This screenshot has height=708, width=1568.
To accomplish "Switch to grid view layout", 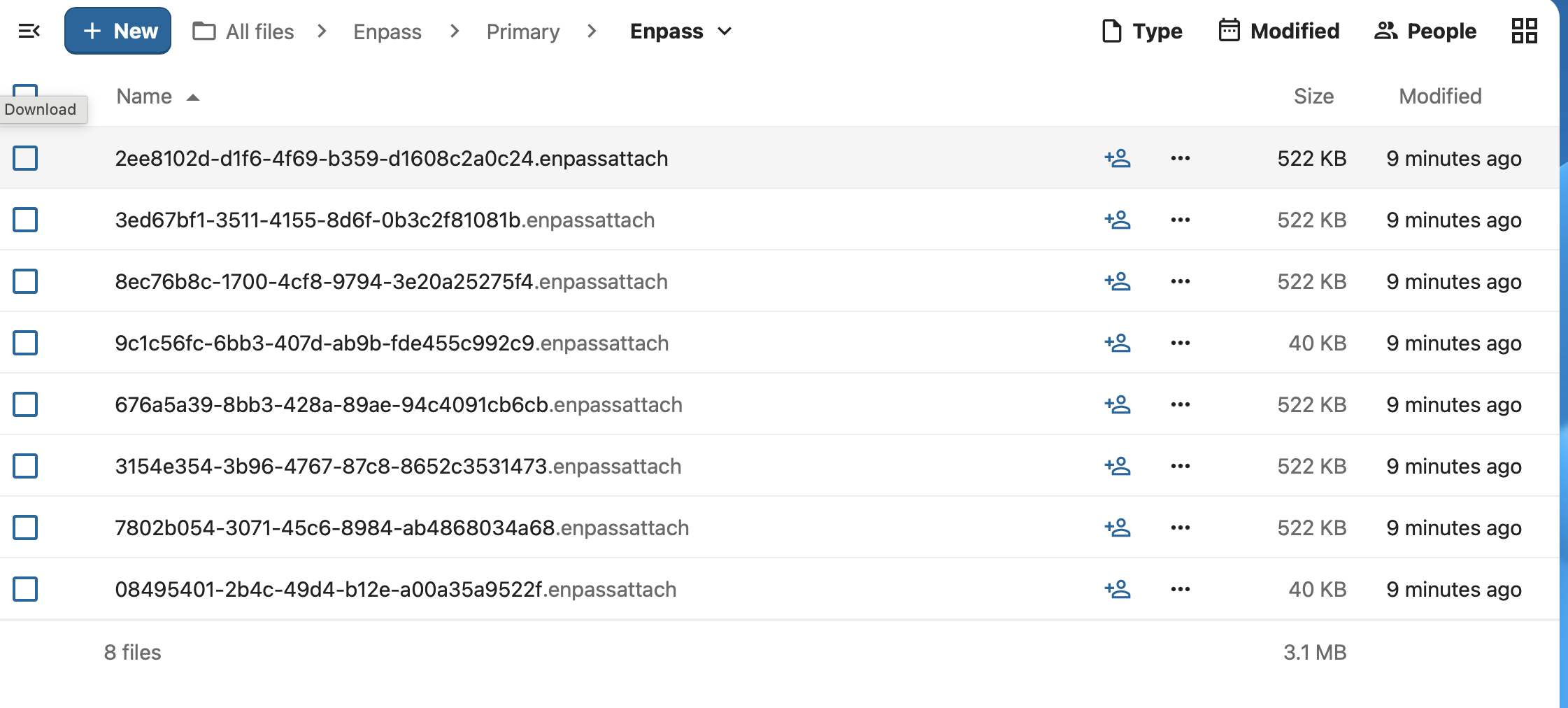I will [x=1524, y=31].
